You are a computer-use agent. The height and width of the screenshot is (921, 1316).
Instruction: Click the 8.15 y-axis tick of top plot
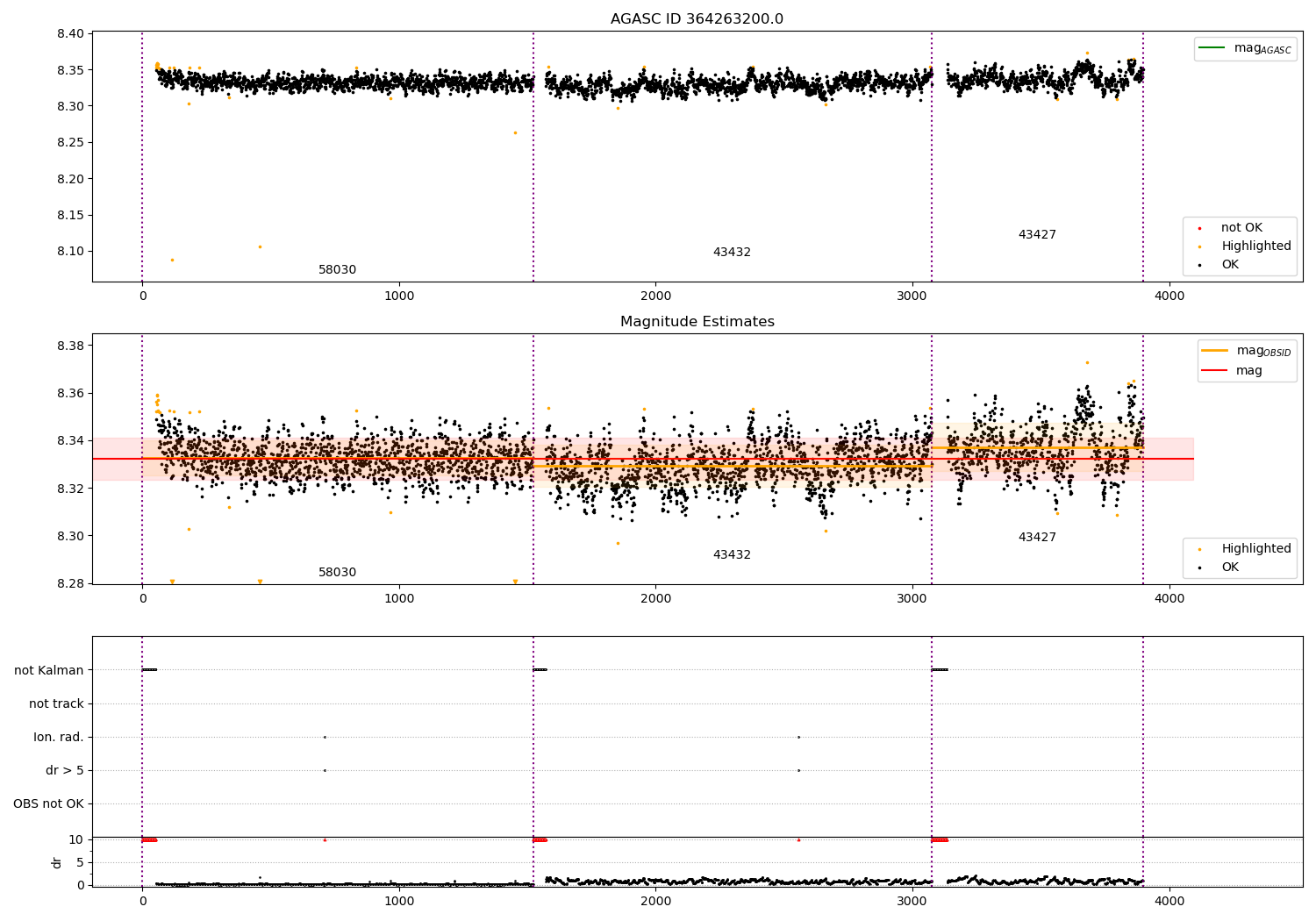70,215
